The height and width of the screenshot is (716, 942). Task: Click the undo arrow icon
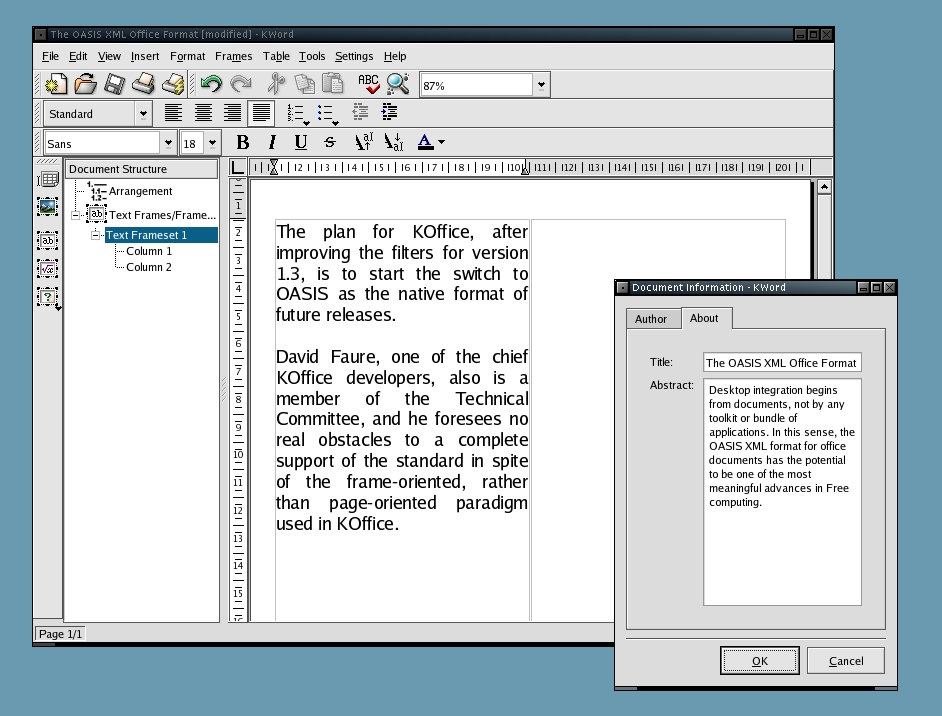(x=211, y=85)
